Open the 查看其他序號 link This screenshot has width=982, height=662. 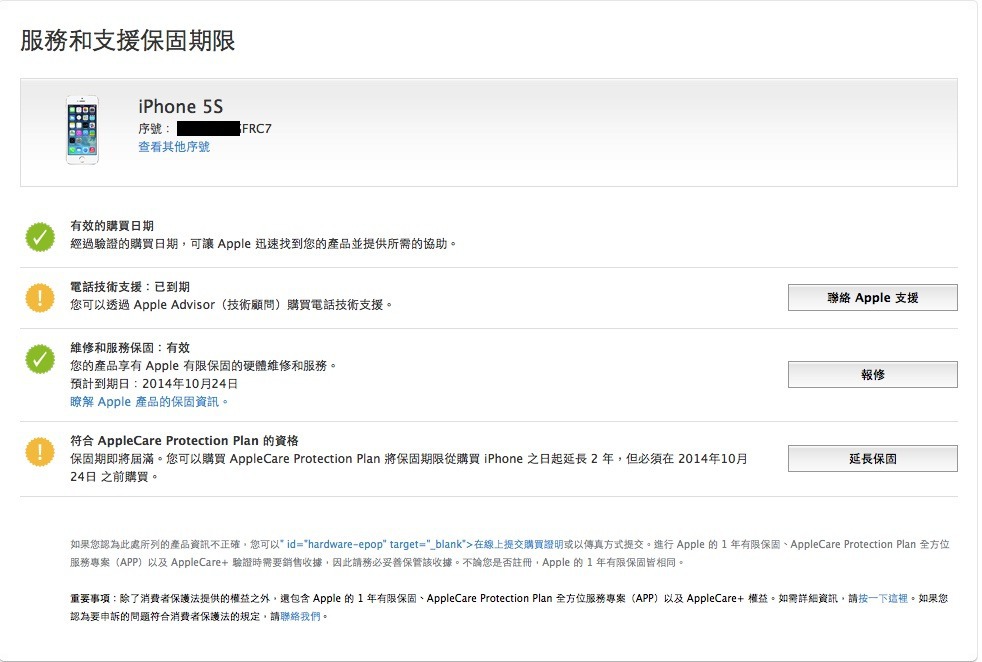[174, 147]
